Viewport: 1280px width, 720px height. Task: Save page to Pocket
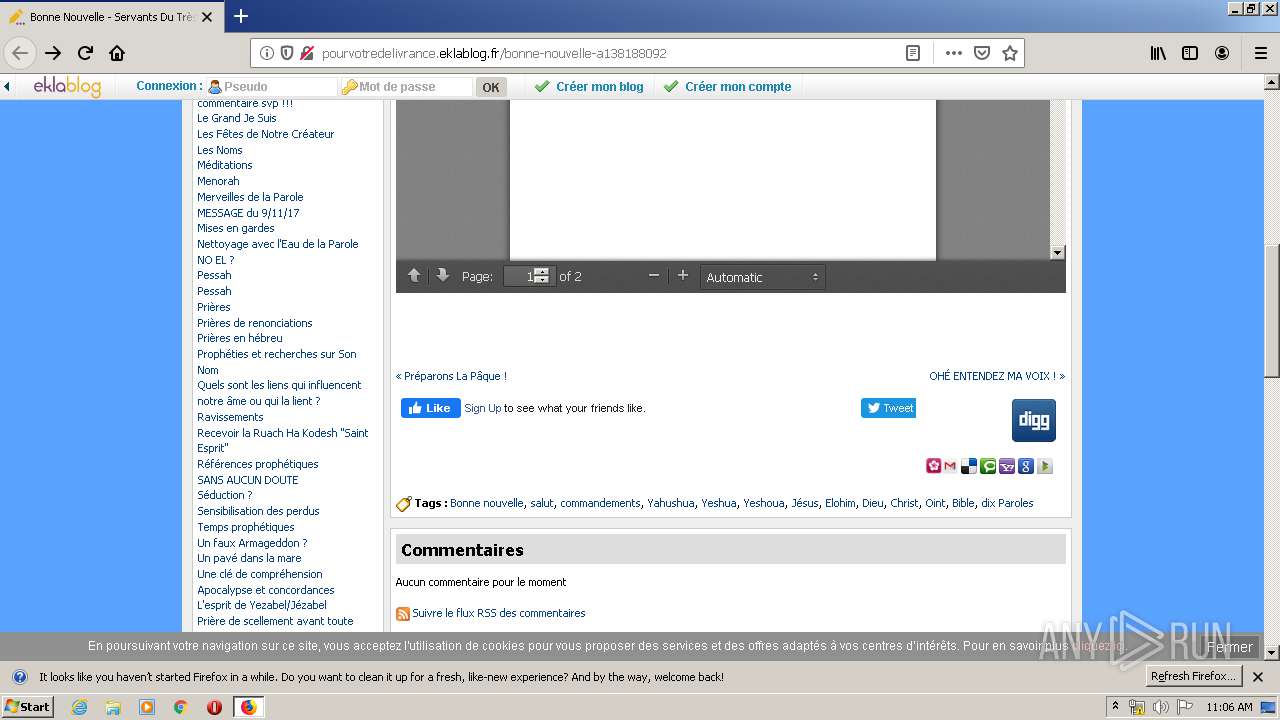pos(982,53)
